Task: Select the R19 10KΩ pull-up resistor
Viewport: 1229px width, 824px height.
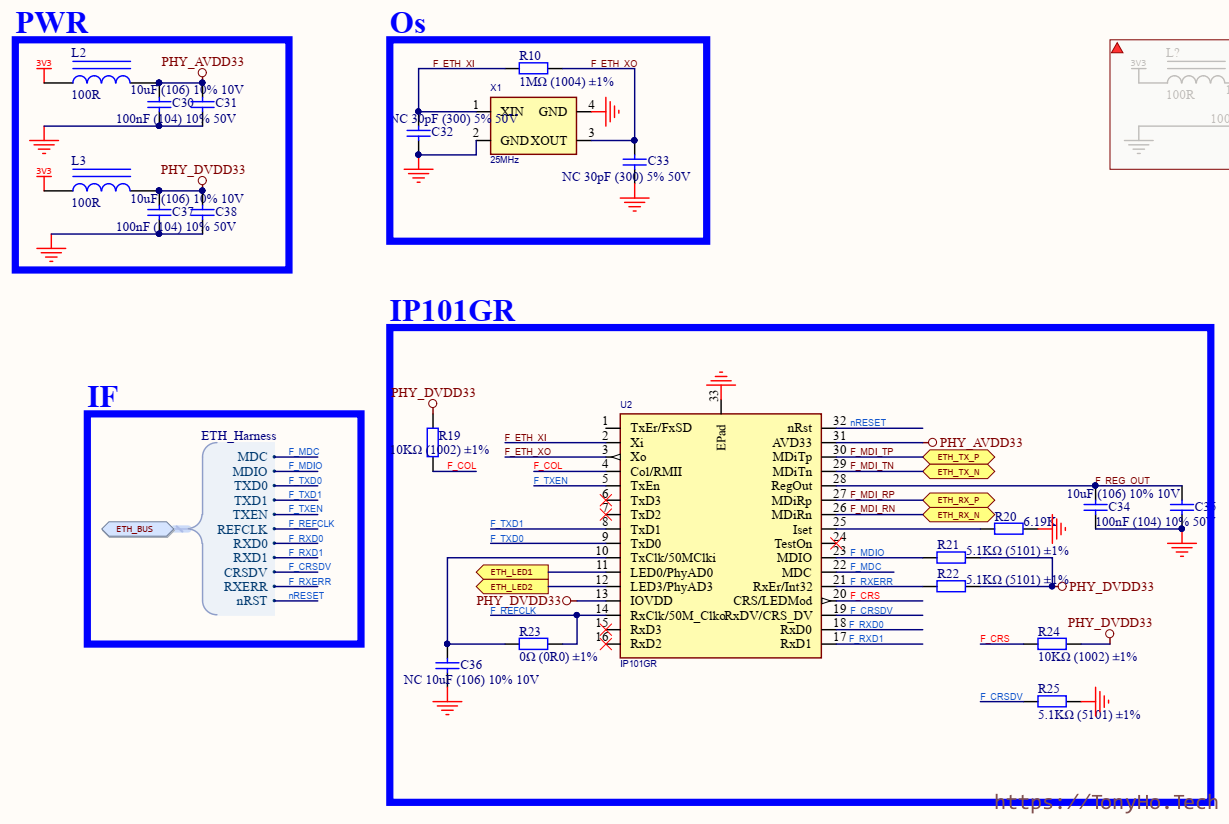Action: 432,441
